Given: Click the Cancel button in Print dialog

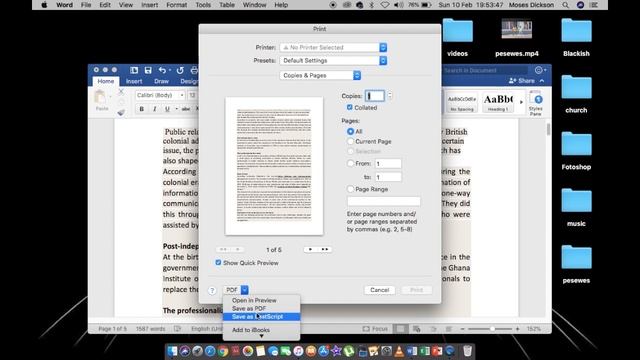Looking at the screenshot, I should 380,290.
